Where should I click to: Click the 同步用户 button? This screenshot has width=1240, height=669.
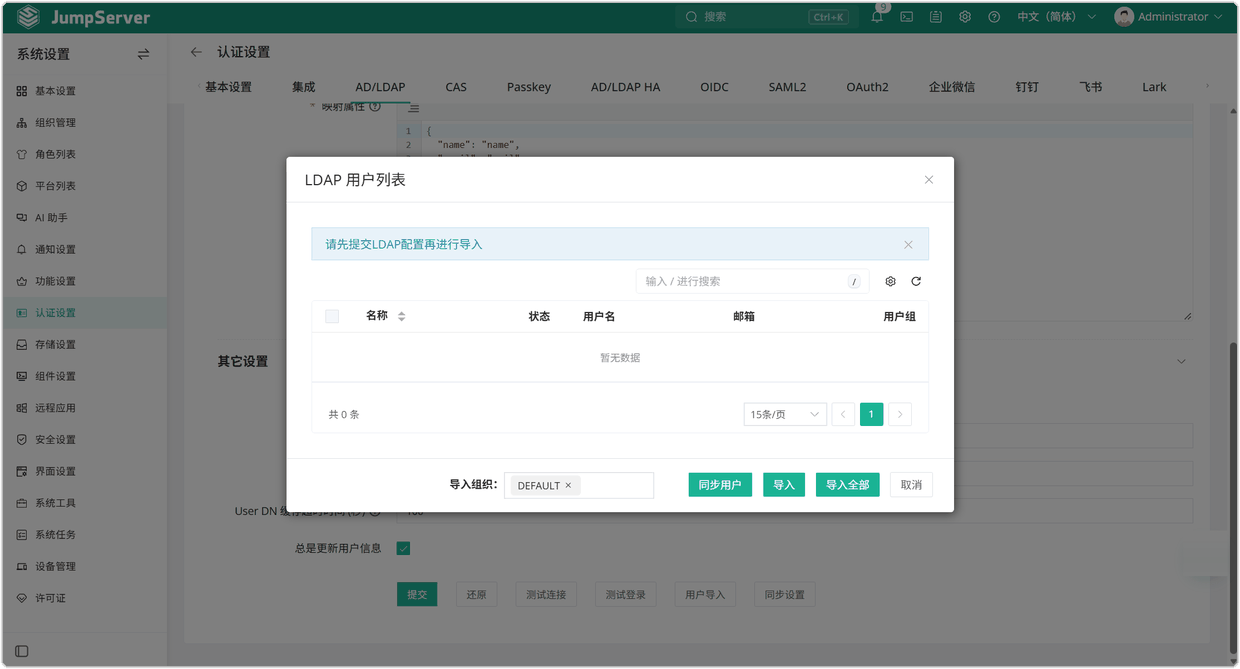pos(720,485)
